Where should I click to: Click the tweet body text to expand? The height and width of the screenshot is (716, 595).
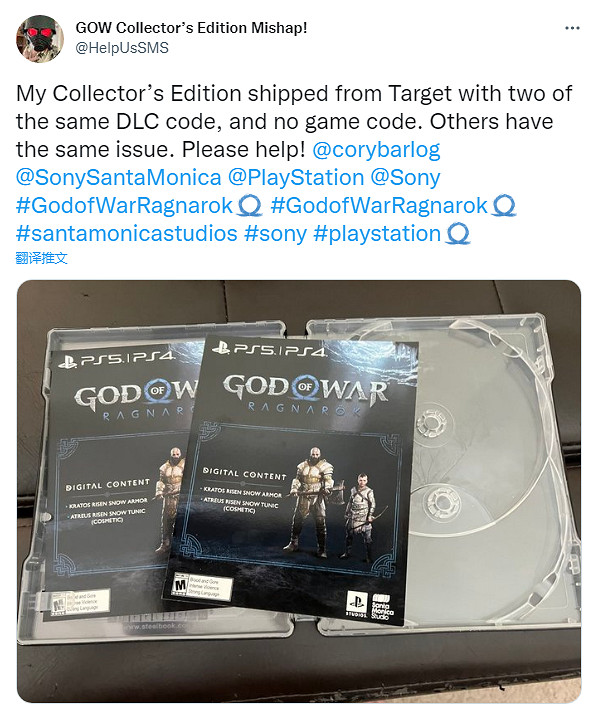point(292,121)
